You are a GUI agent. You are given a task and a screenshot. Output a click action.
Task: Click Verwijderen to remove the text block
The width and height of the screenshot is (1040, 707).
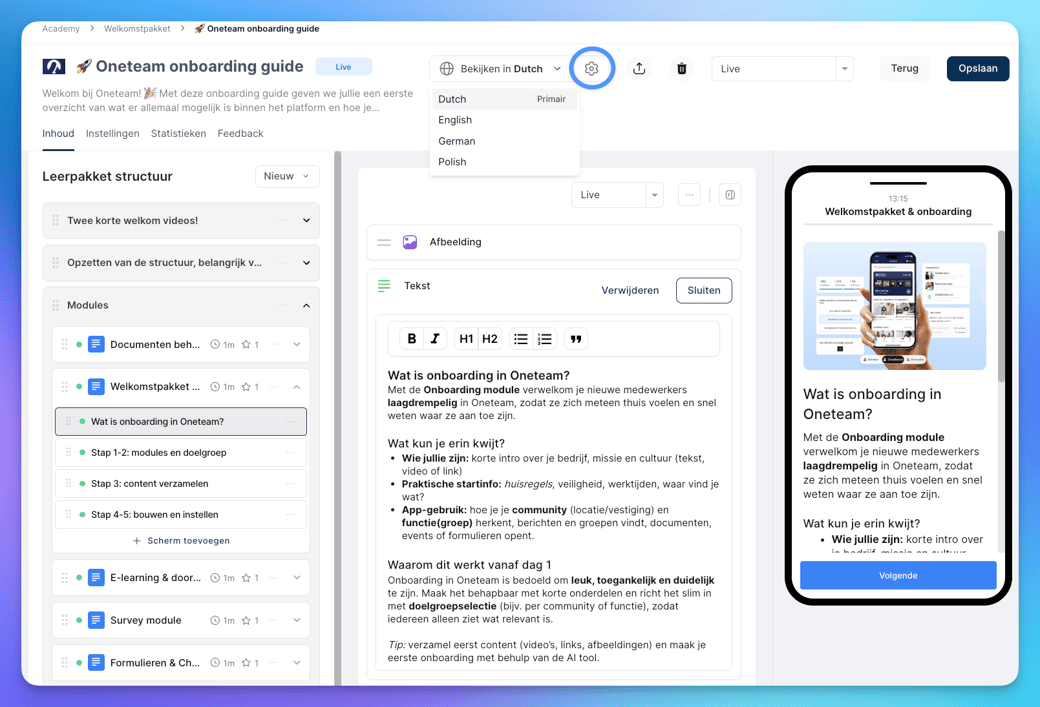coord(630,290)
